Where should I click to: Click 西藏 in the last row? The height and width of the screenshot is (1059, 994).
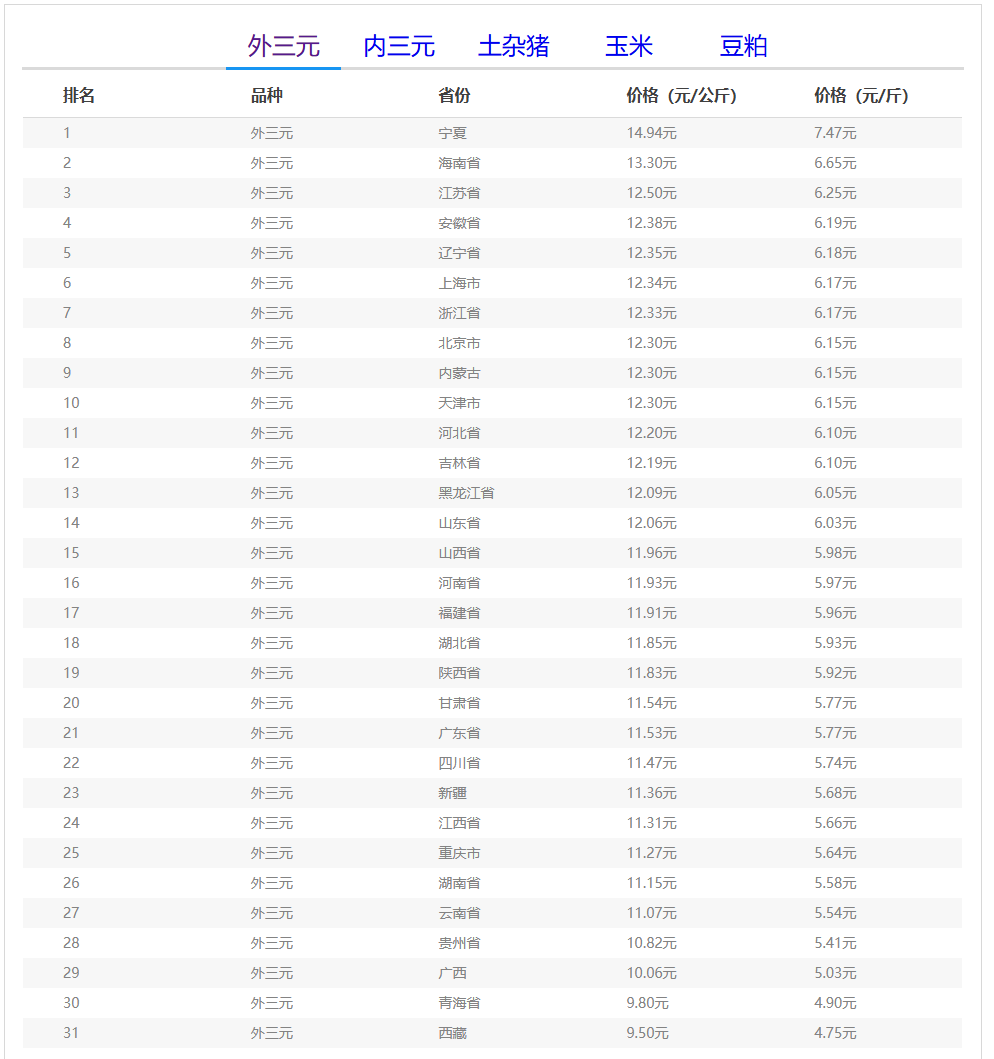click(x=452, y=1033)
